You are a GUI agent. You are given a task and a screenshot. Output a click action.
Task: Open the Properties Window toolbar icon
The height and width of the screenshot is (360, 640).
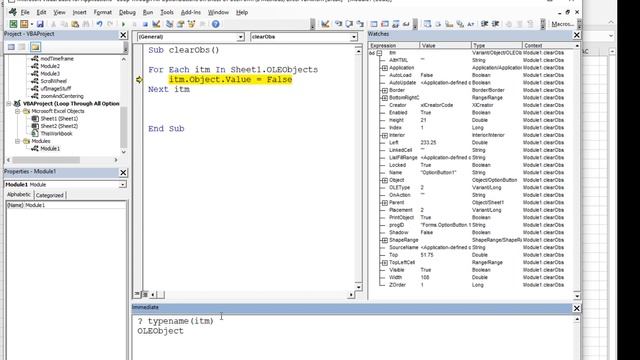tap(180, 24)
